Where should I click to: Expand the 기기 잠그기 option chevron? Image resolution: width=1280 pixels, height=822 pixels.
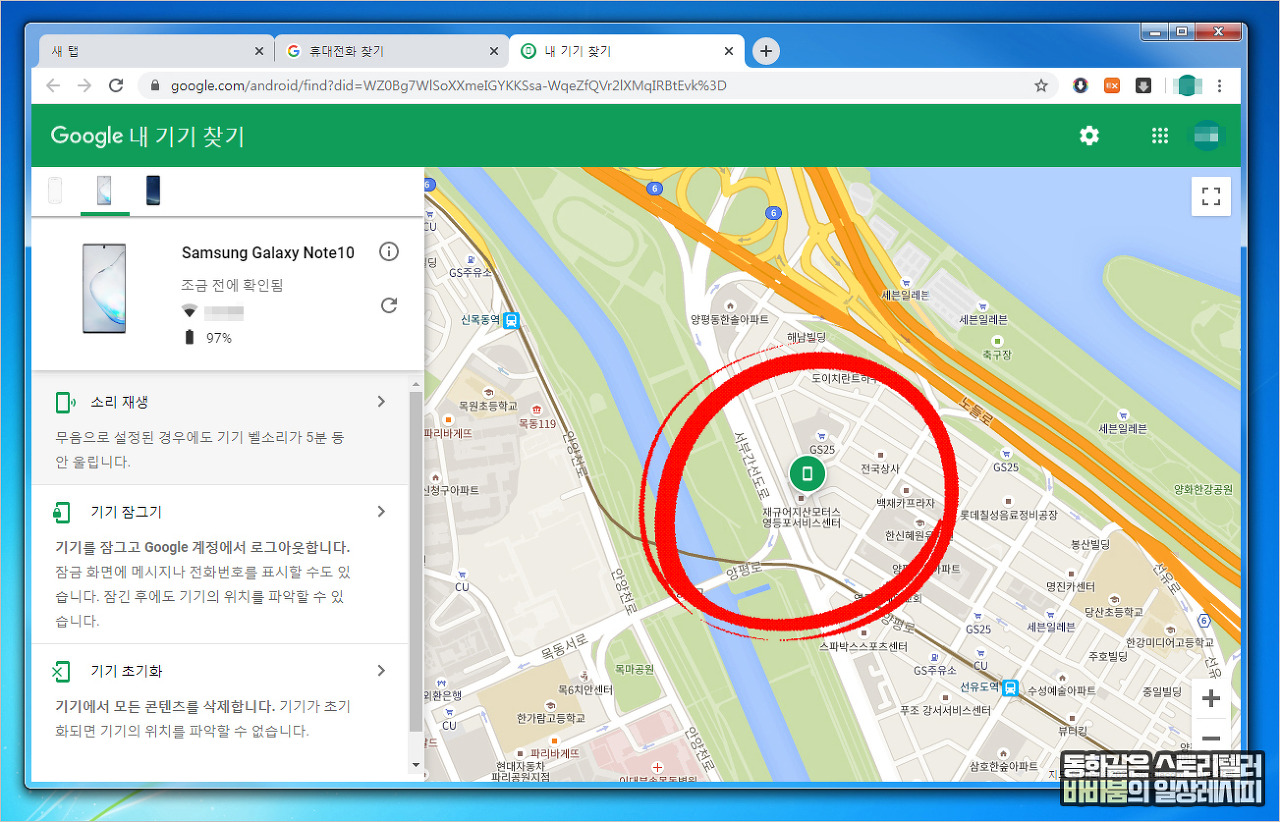(x=381, y=512)
